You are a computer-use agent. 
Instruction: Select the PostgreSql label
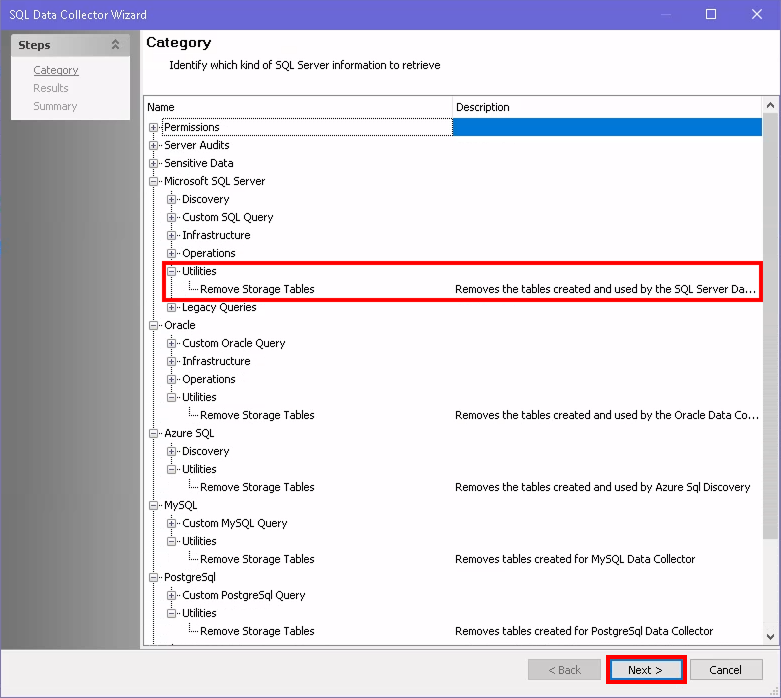coord(190,577)
